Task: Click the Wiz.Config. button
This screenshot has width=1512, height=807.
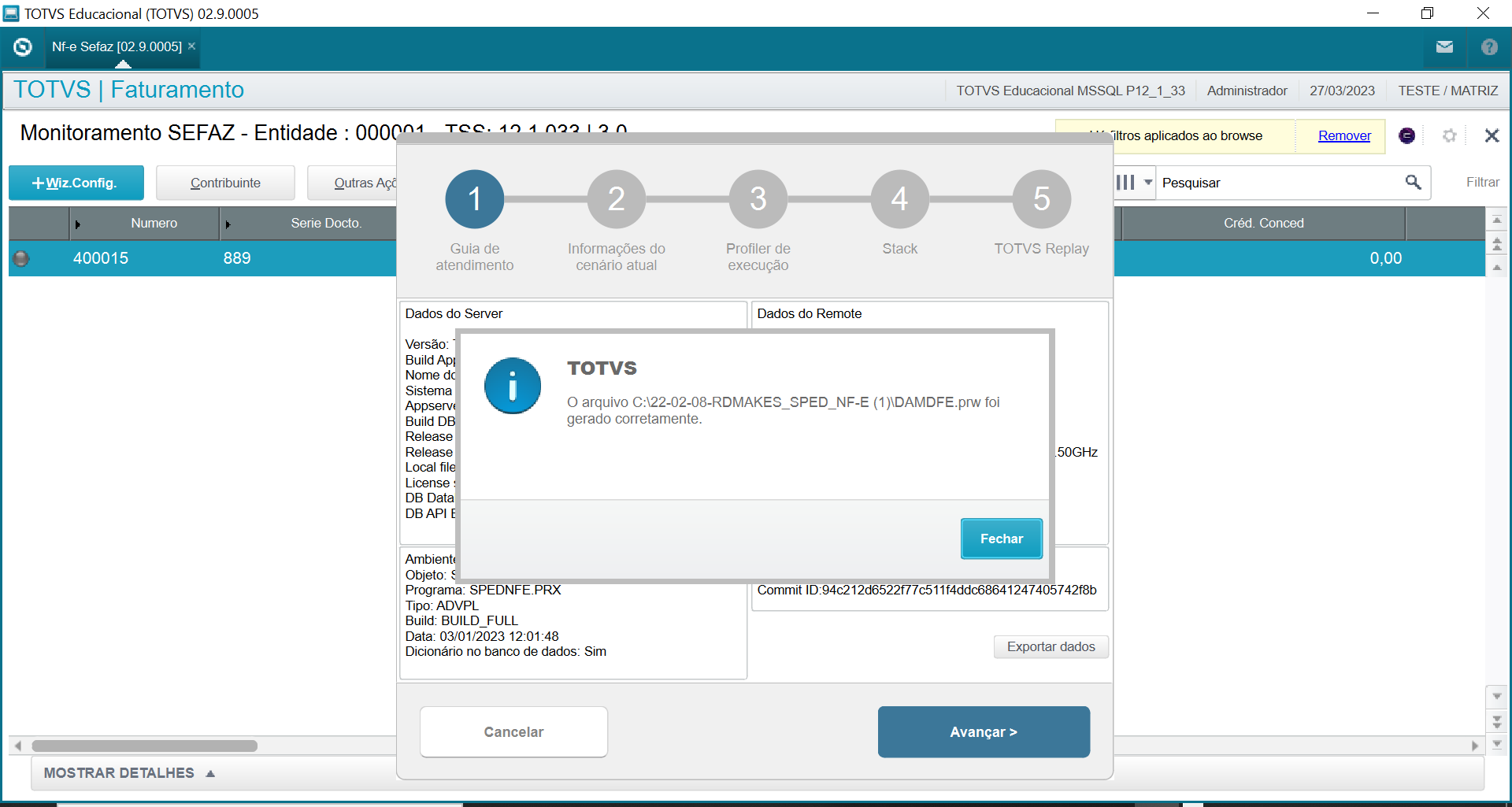Action: tap(76, 183)
